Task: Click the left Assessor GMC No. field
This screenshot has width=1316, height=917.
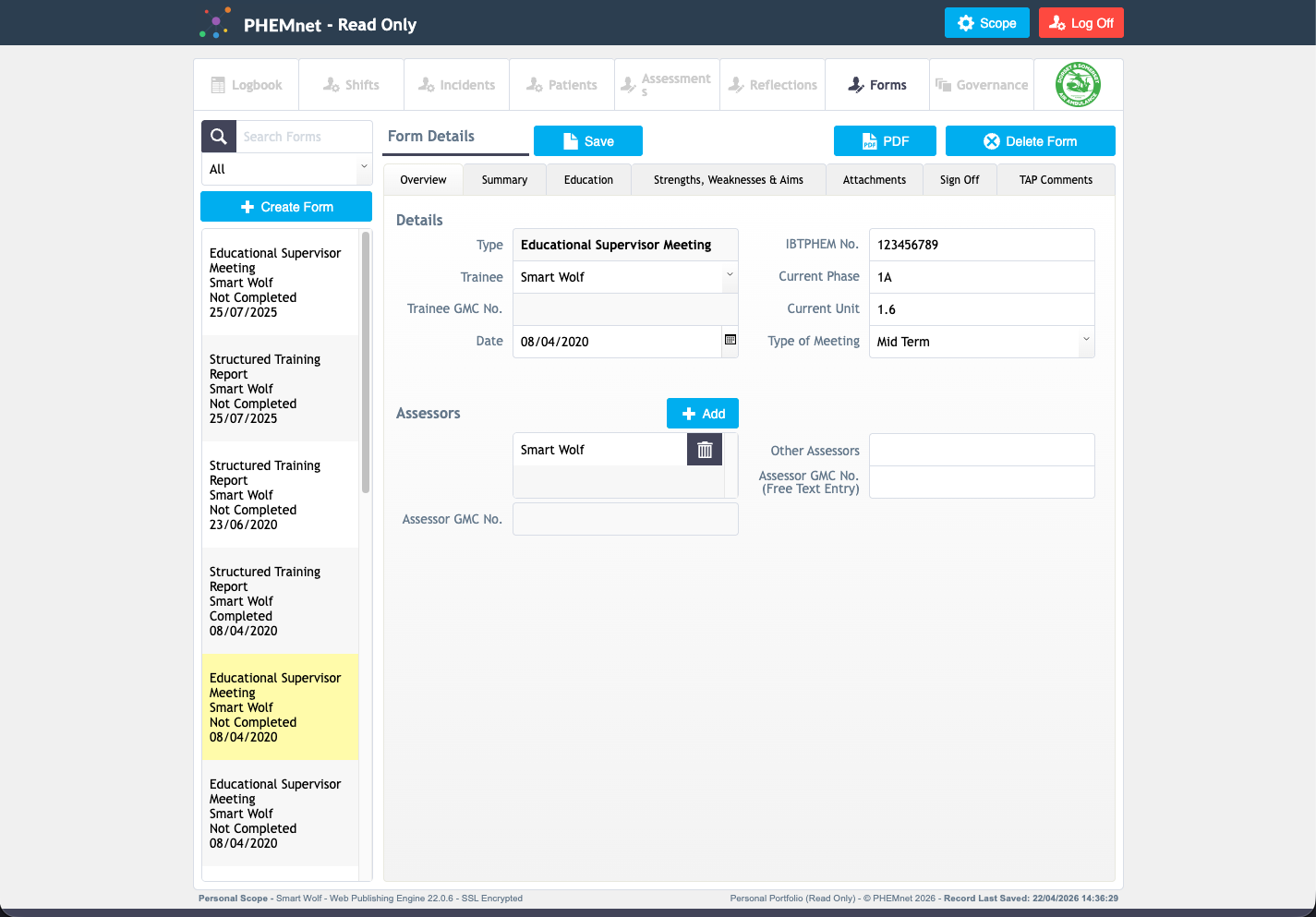Action: pyautogui.click(x=625, y=519)
